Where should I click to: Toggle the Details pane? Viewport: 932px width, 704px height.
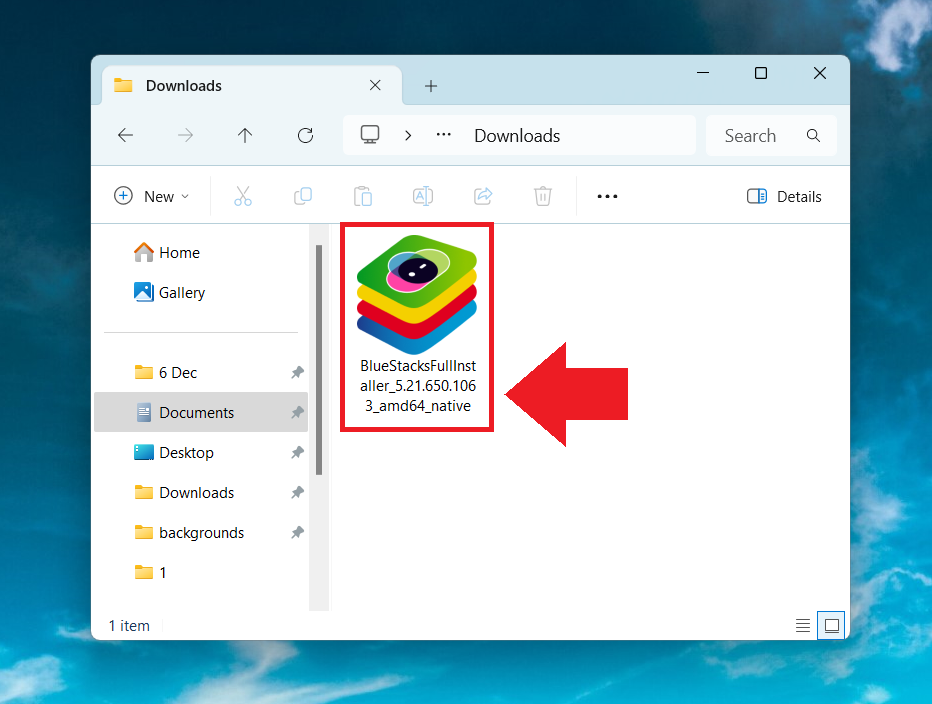click(784, 196)
